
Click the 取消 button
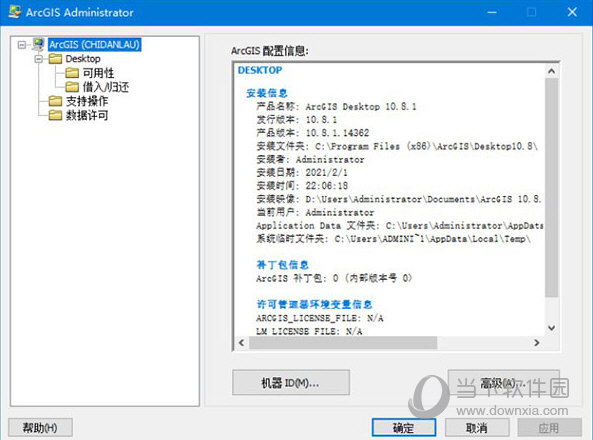(477, 428)
